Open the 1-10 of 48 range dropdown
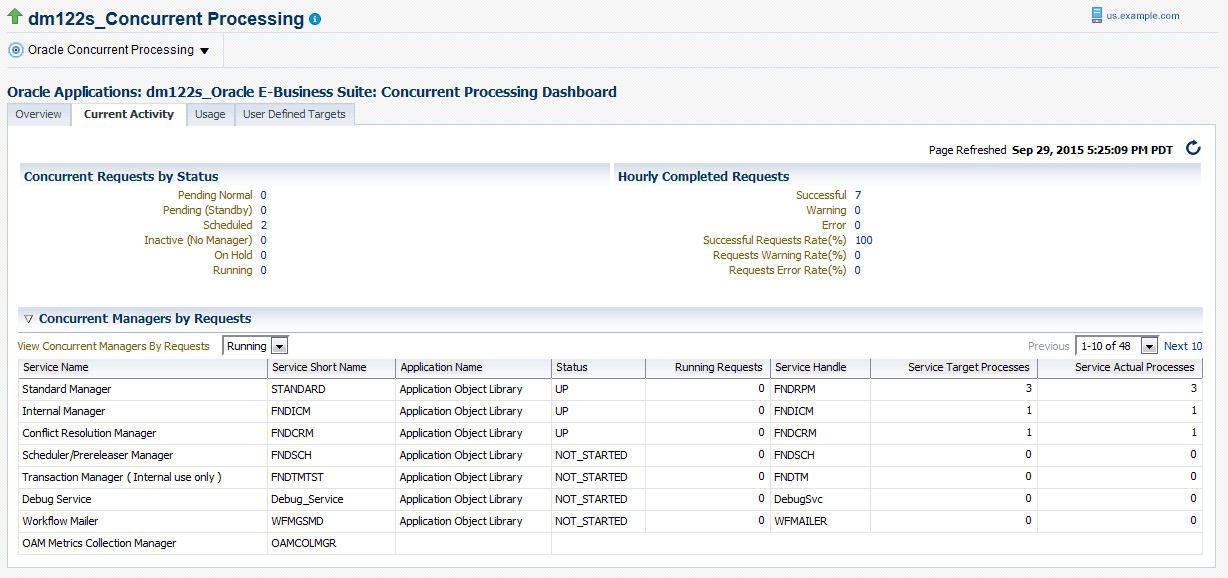This screenshot has width=1228, height=578. coord(1116,346)
